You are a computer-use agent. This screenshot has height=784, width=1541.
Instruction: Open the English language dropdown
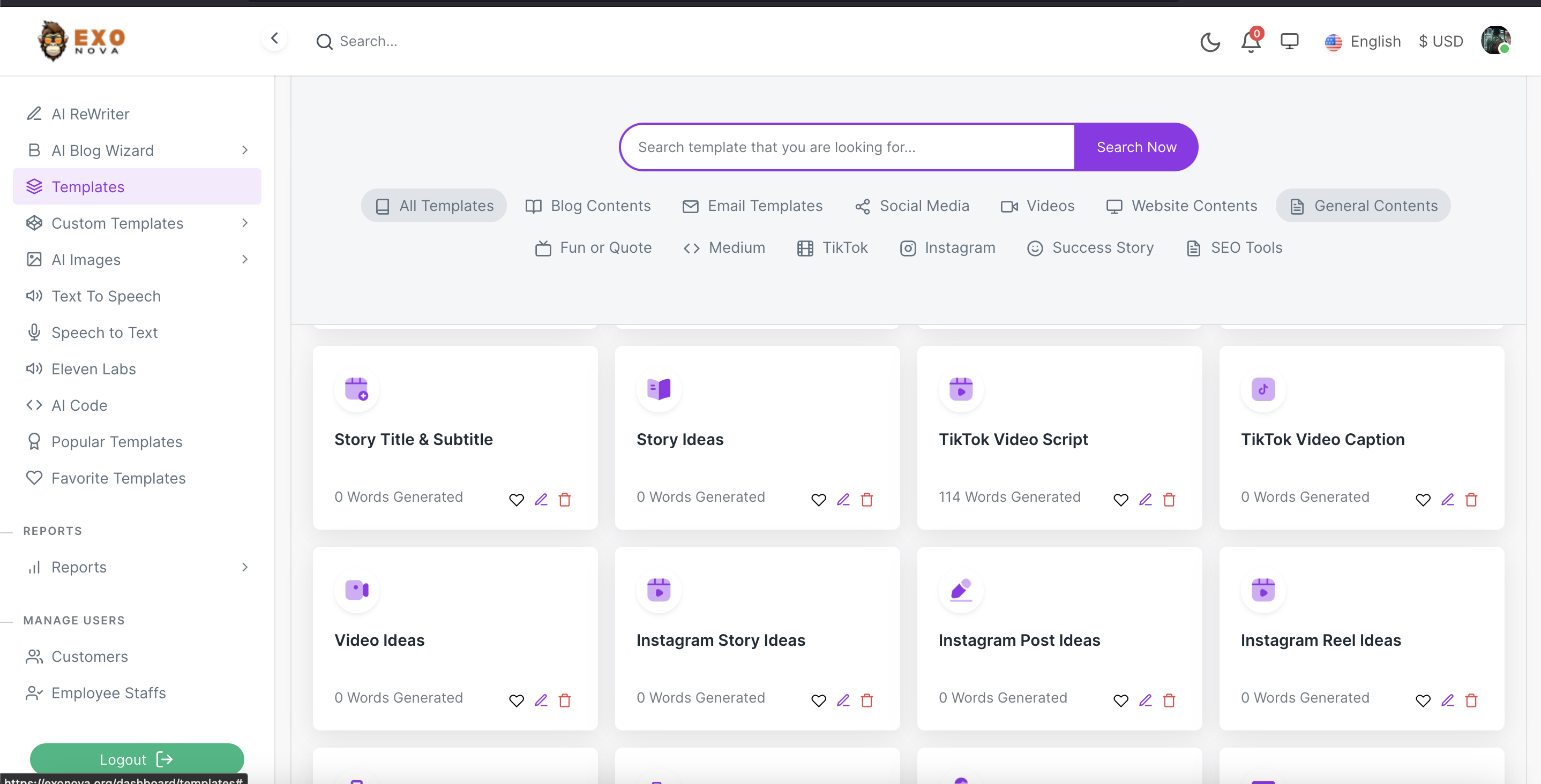click(x=1363, y=41)
